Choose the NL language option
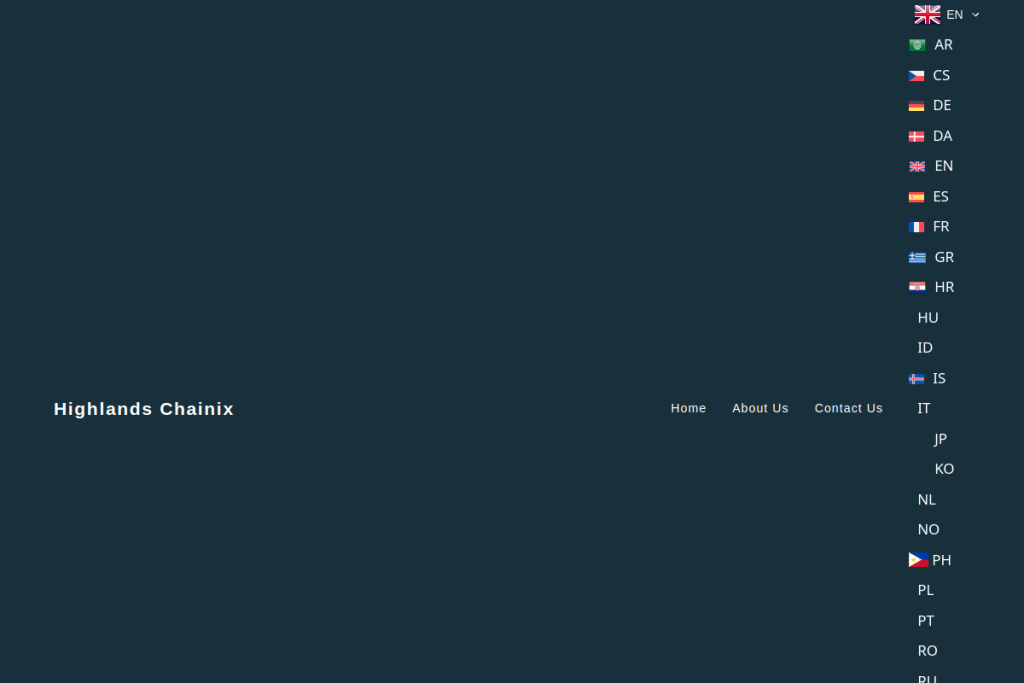This screenshot has height=683, width=1024. pyautogui.click(x=927, y=499)
